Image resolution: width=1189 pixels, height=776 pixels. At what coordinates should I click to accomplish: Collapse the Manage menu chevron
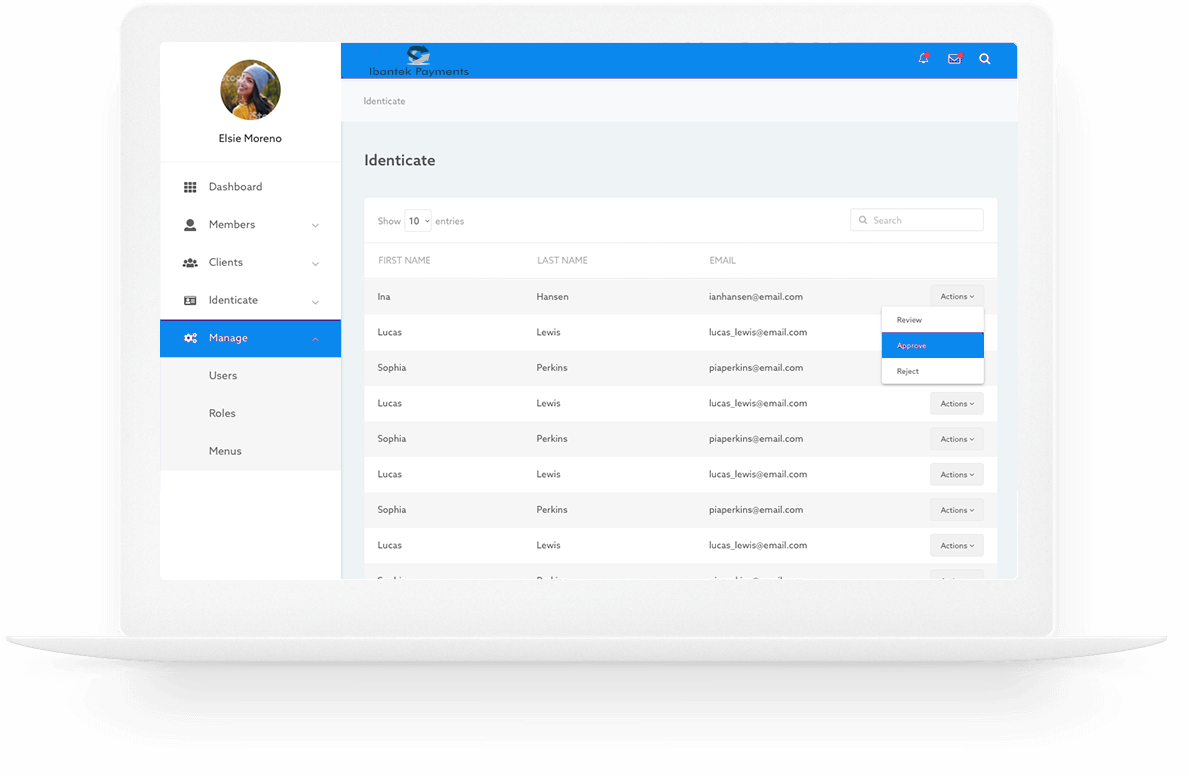click(315, 340)
